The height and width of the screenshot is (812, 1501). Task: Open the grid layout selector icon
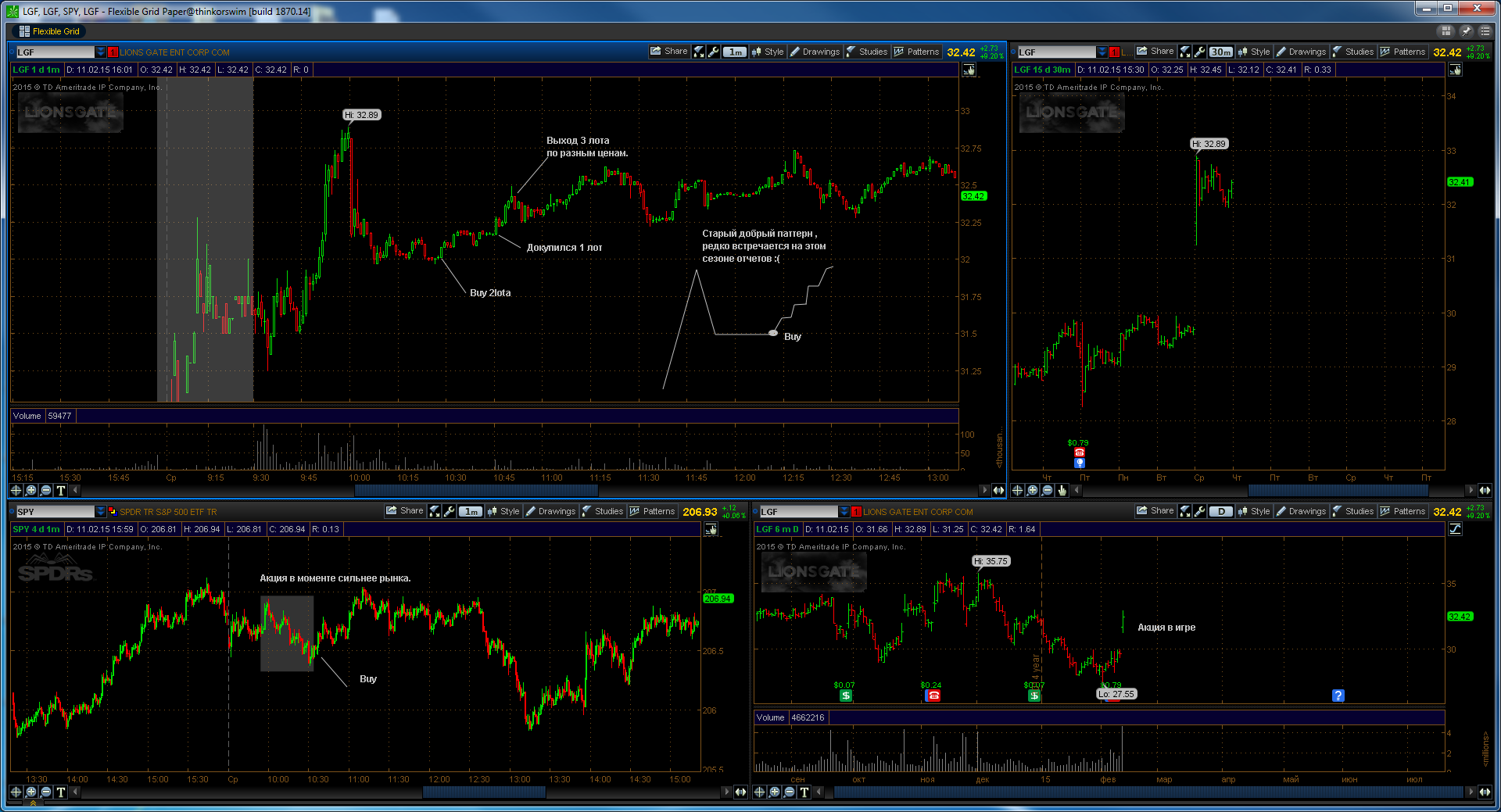click(x=1446, y=31)
